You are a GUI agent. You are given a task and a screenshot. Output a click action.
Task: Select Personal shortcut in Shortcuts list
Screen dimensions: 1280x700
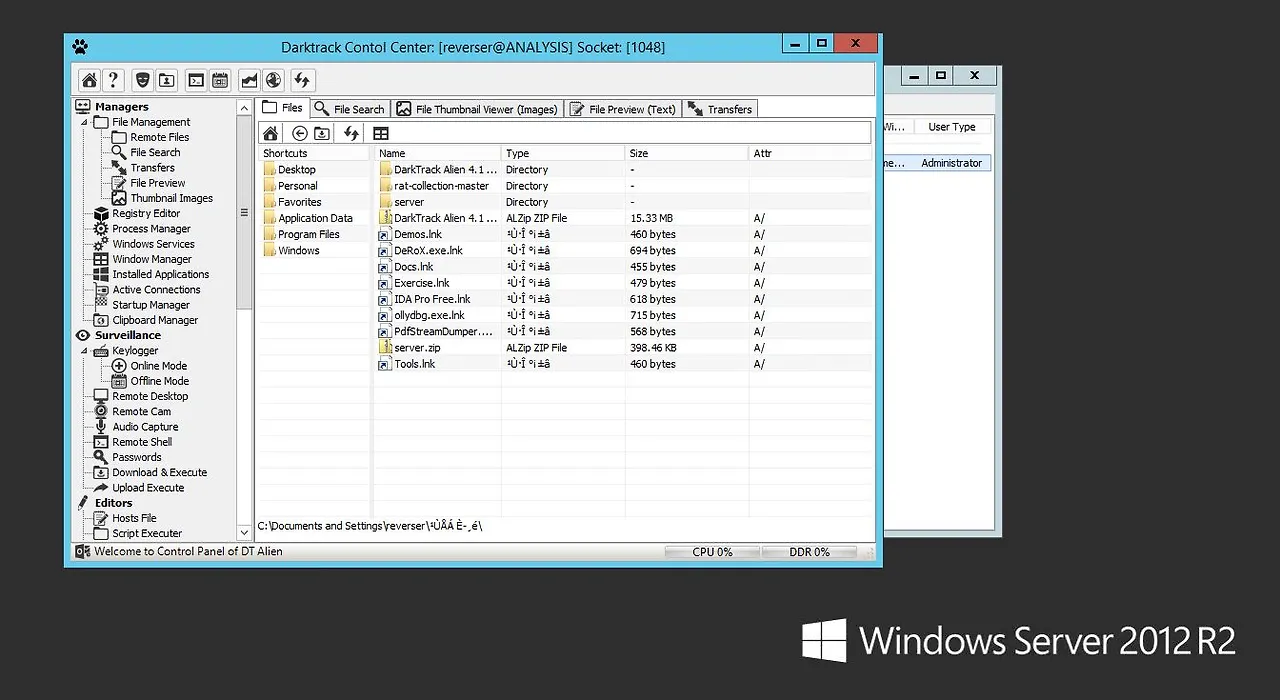pos(297,186)
